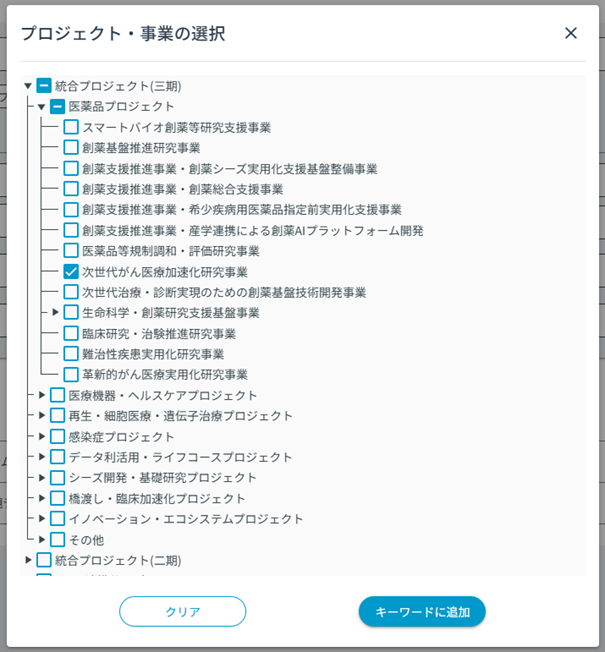This screenshot has height=652, width=605.
Task: Close the プロジェクト・事業の選択 dialog
Action: click(571, 33)
